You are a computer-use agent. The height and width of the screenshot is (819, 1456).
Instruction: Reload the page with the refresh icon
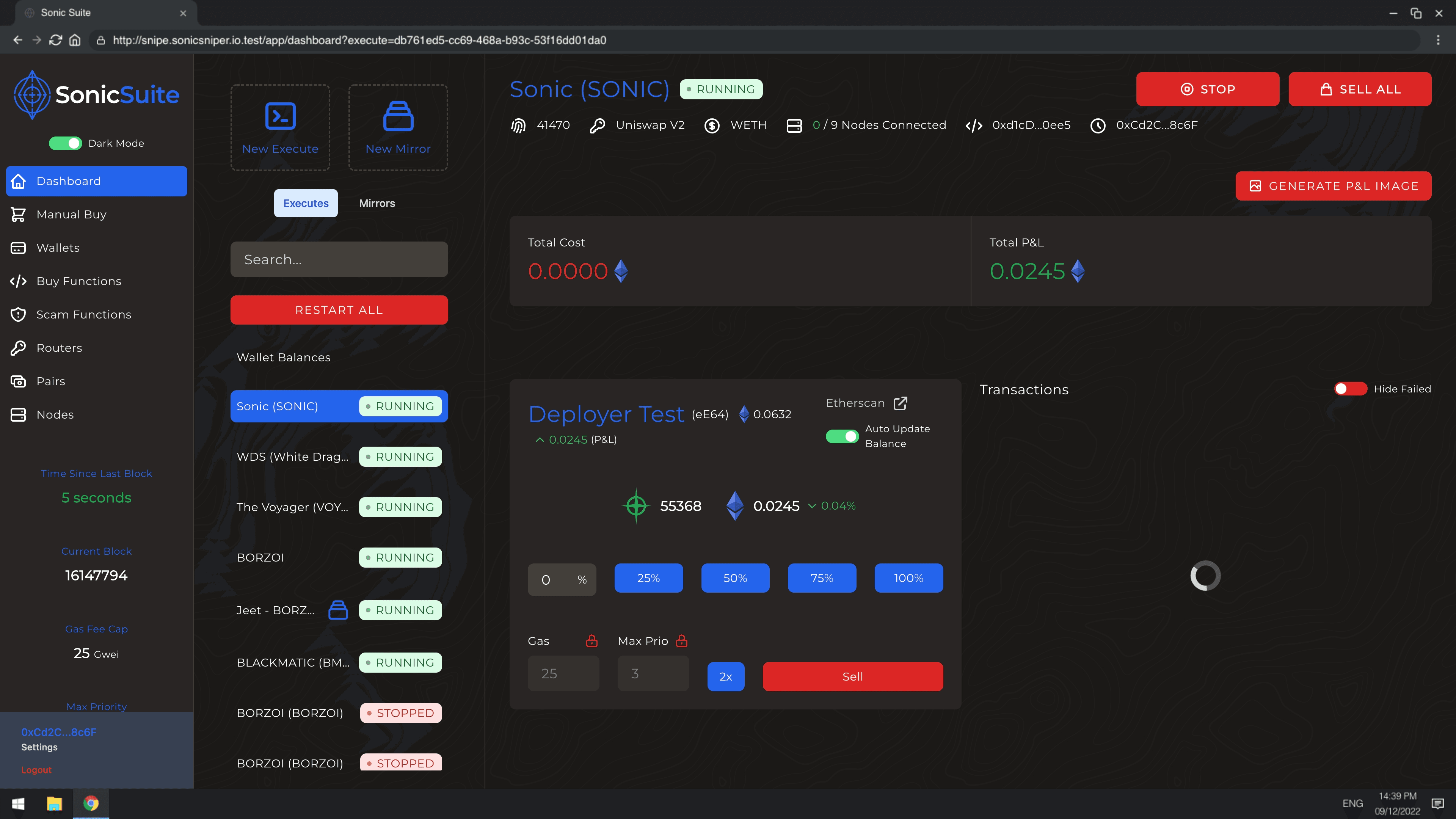pyautogui.click(x=55, y=40)
